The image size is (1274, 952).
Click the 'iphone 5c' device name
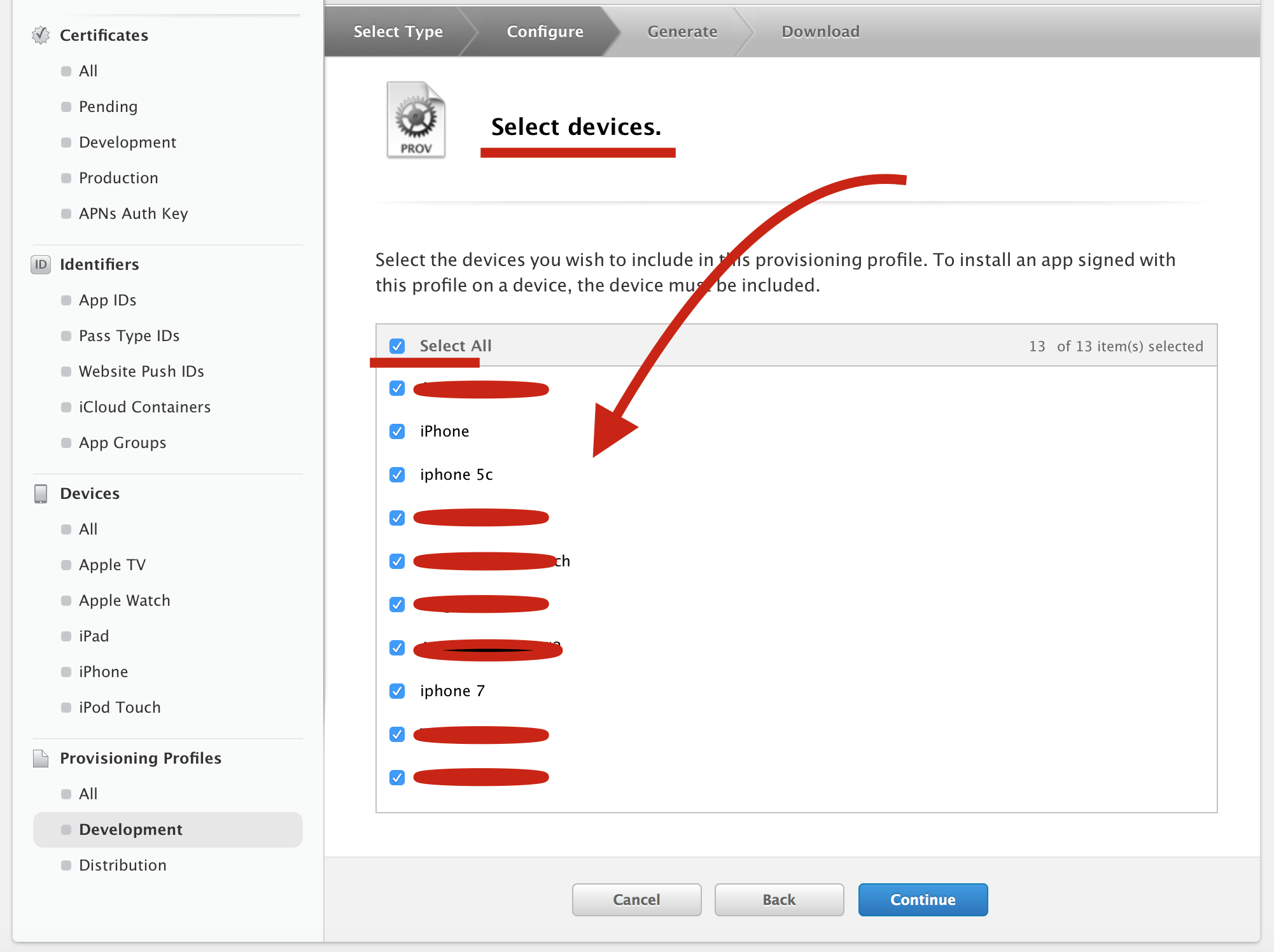coord(456,475)
